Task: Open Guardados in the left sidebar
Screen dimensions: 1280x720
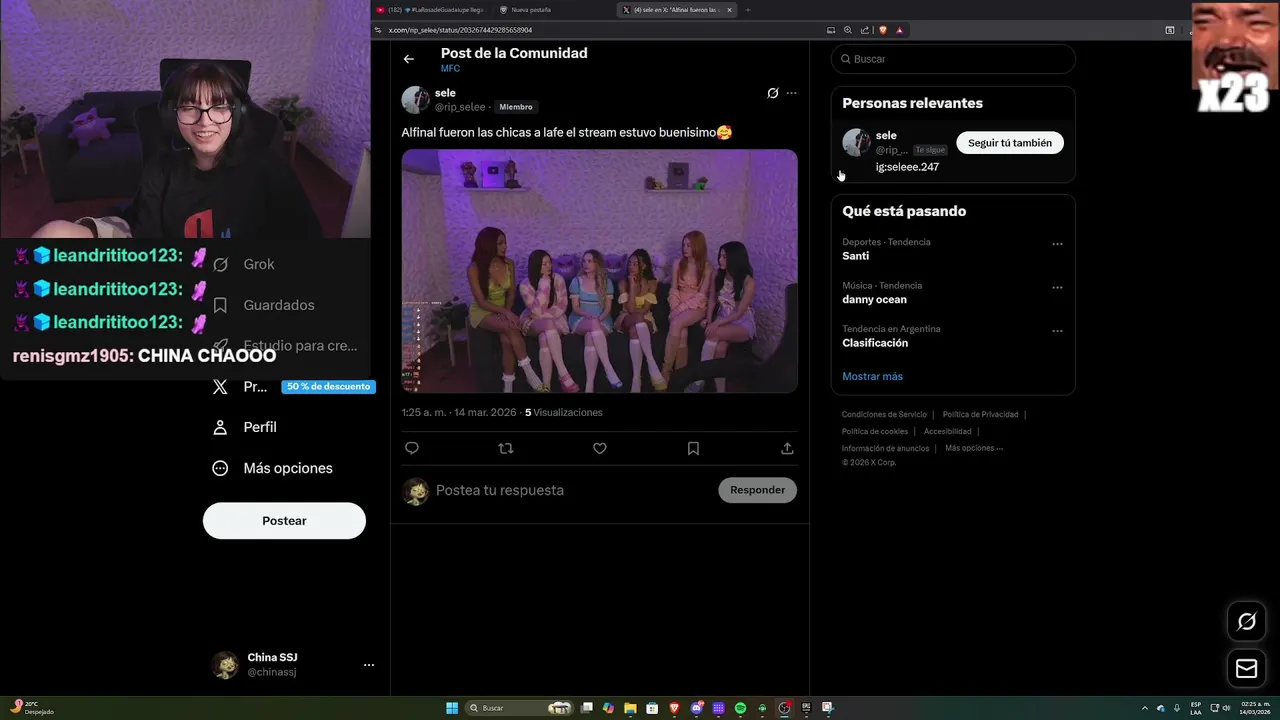Action: point(264,305)
